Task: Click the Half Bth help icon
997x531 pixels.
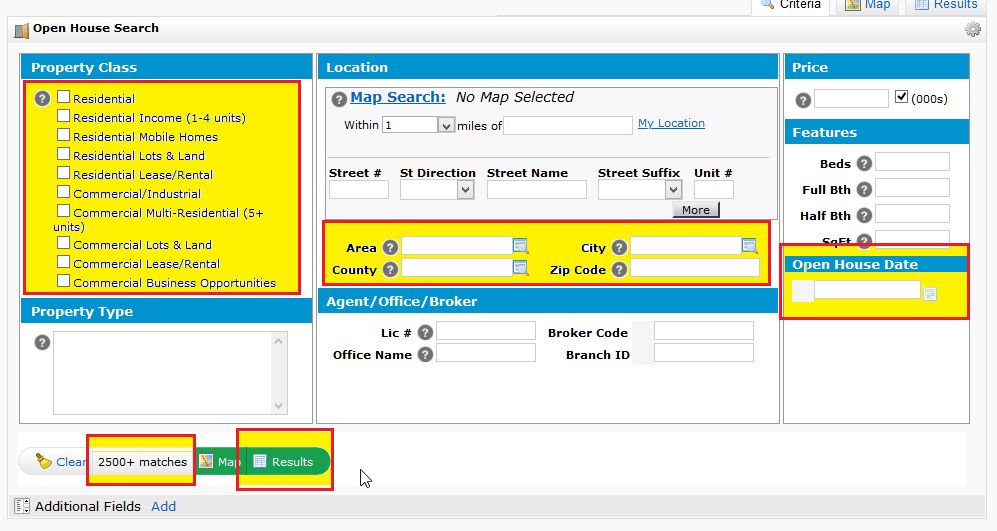Action: tap(863, 215)
